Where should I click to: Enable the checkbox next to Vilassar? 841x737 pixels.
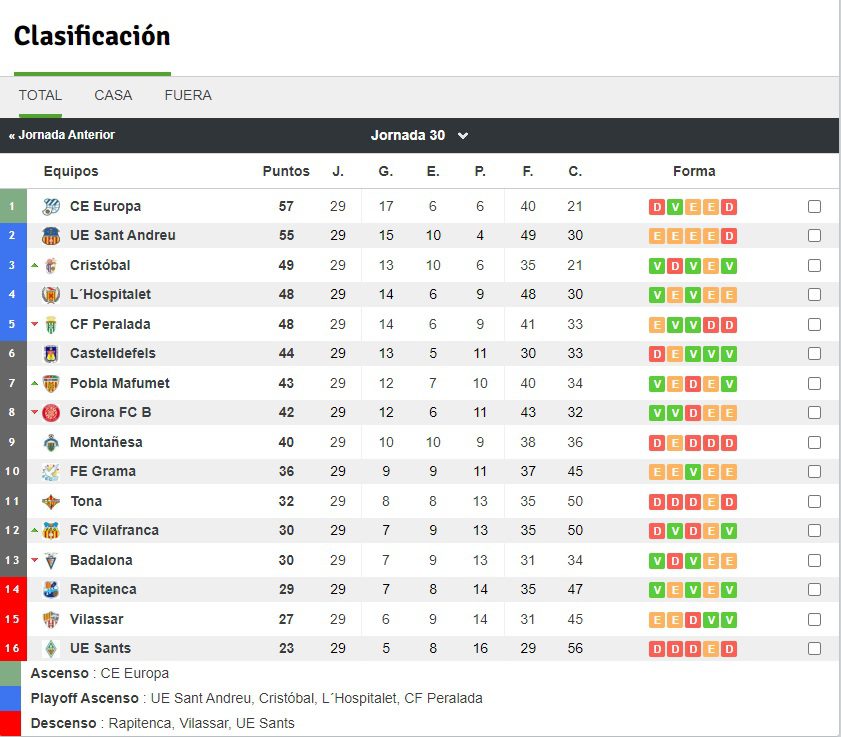point(814,619)
